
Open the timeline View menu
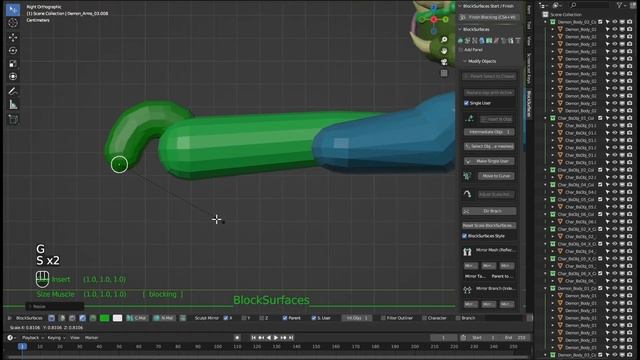pos(75,338)
